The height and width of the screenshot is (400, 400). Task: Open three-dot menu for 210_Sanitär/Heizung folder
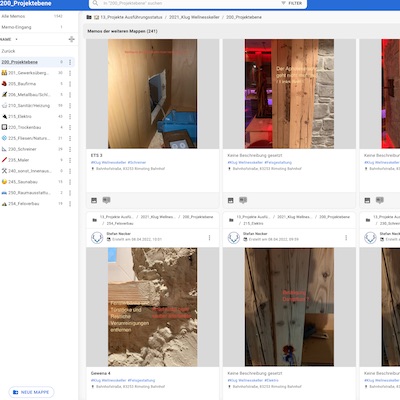[70, 106]
